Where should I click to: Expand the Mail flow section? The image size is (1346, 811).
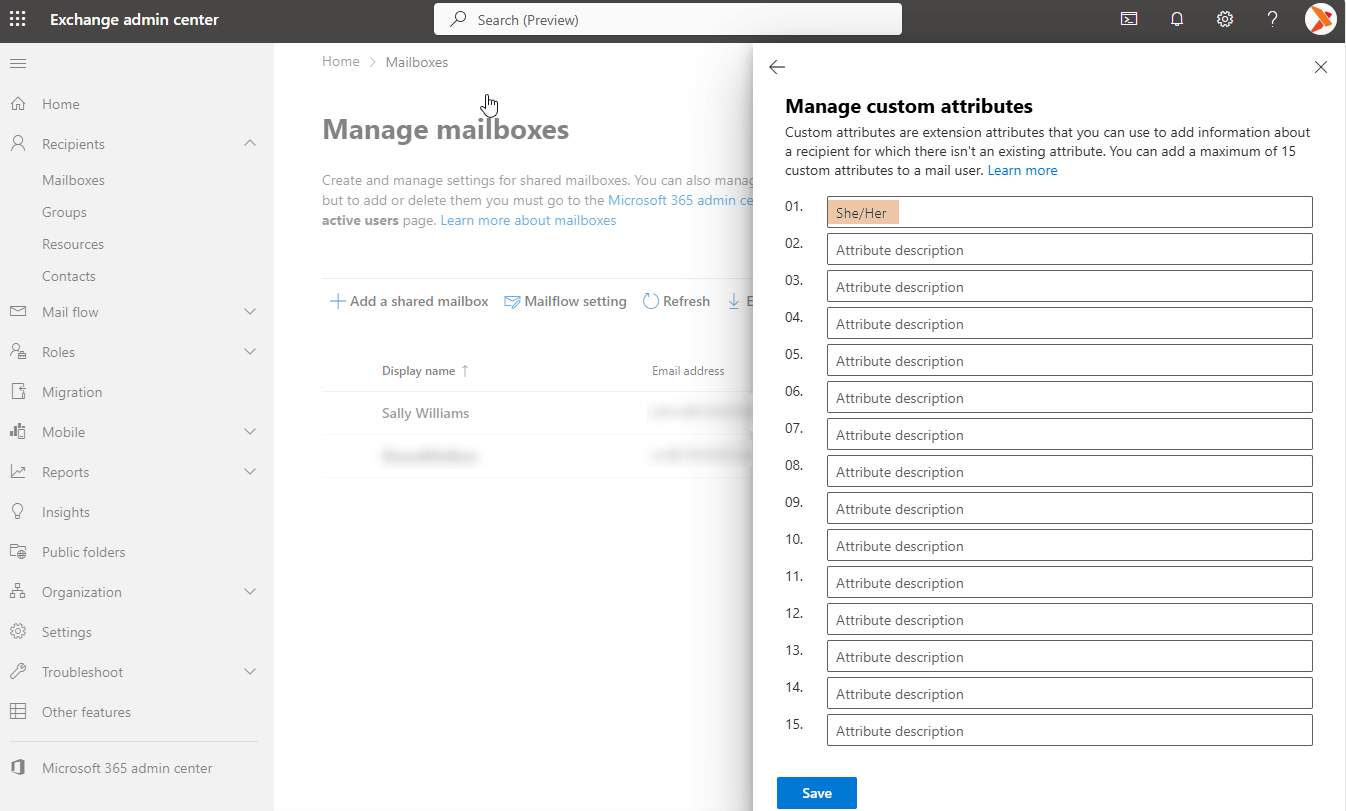click(250, 312)
